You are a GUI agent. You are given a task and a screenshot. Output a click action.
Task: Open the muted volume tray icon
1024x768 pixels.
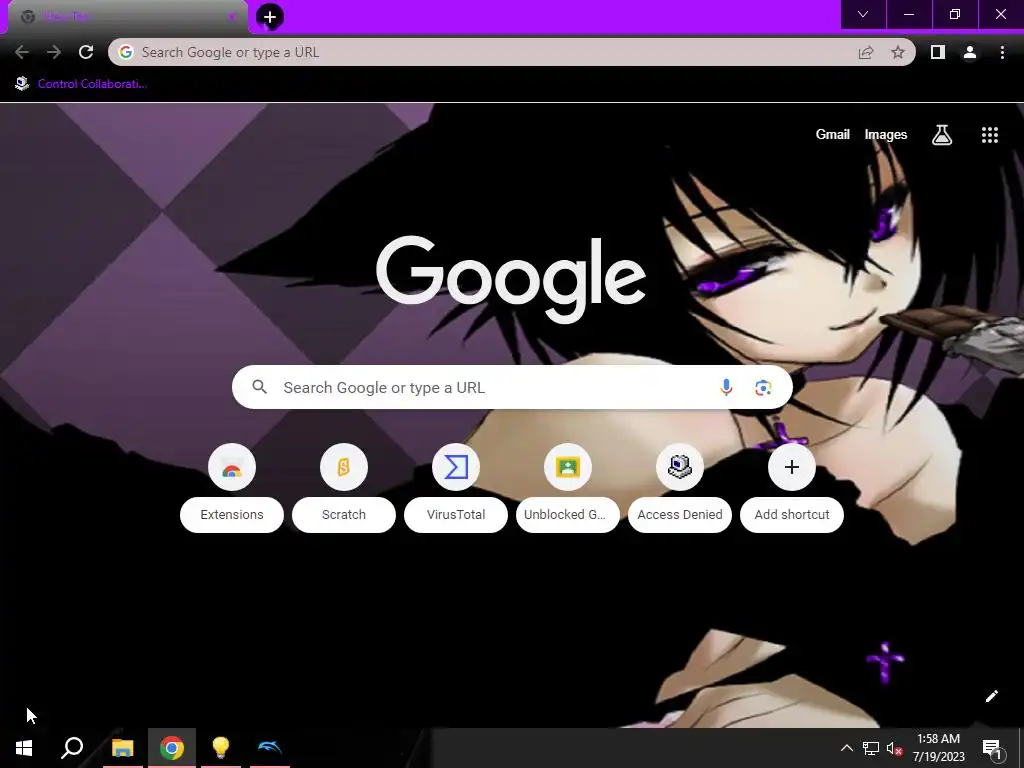tap(894, 748)
